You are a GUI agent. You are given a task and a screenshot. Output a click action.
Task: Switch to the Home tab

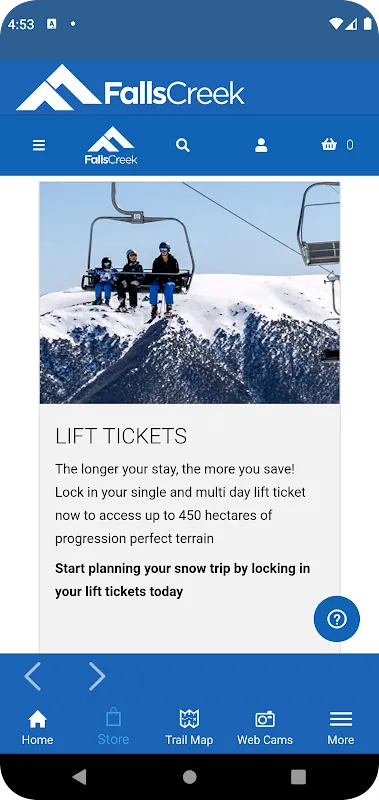point(37,728)
